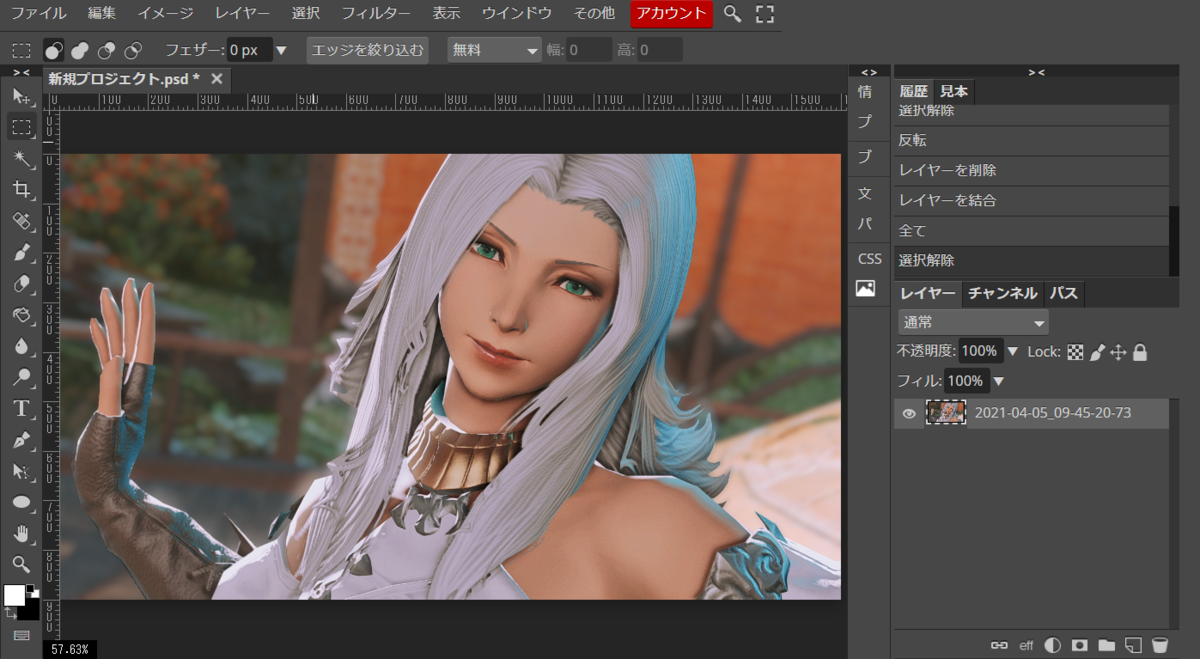Open the CSS side panel

[x=870, y=258]
